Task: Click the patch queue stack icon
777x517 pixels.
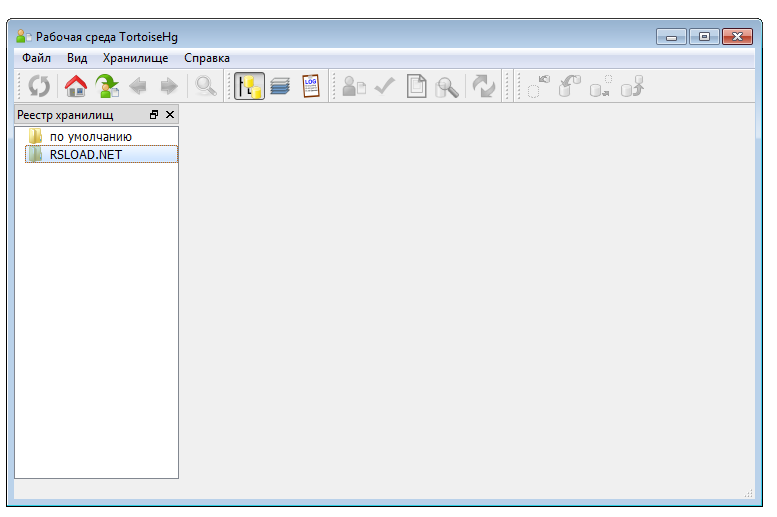Action: [x=280, y=86]
